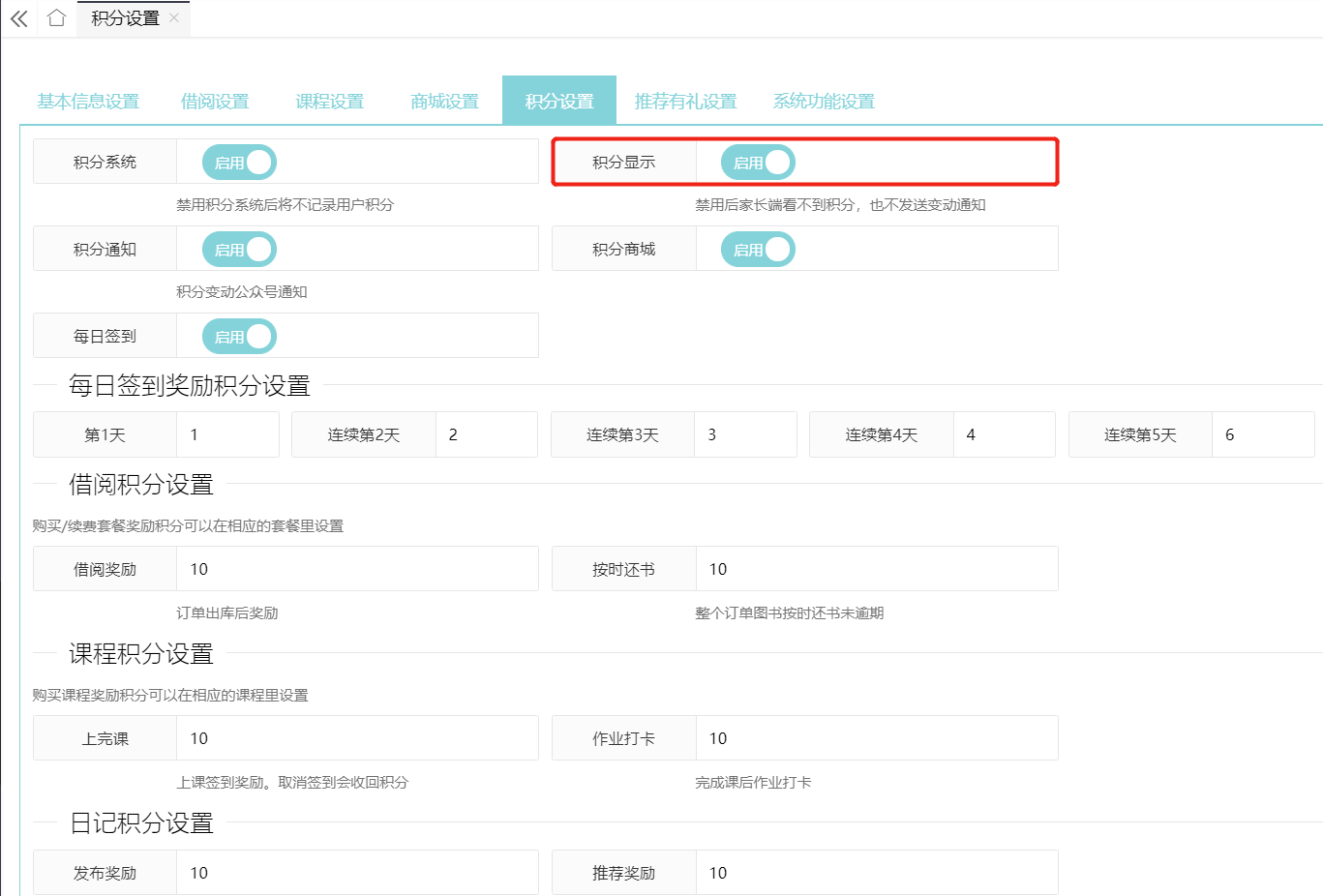Toggle the 积分显示 switch

coord(758,163)
